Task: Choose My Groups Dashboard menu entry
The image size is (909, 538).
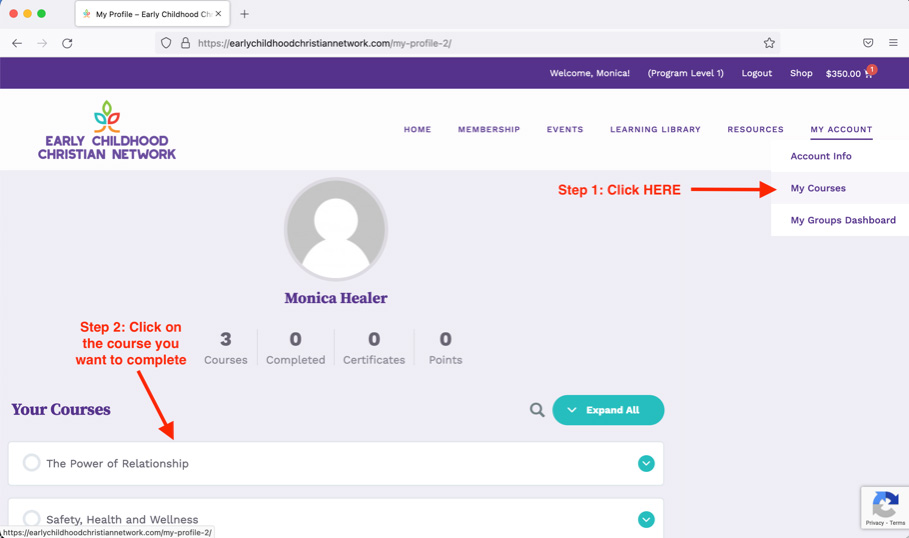Action: pyautogui.click(x=843, y=220)
